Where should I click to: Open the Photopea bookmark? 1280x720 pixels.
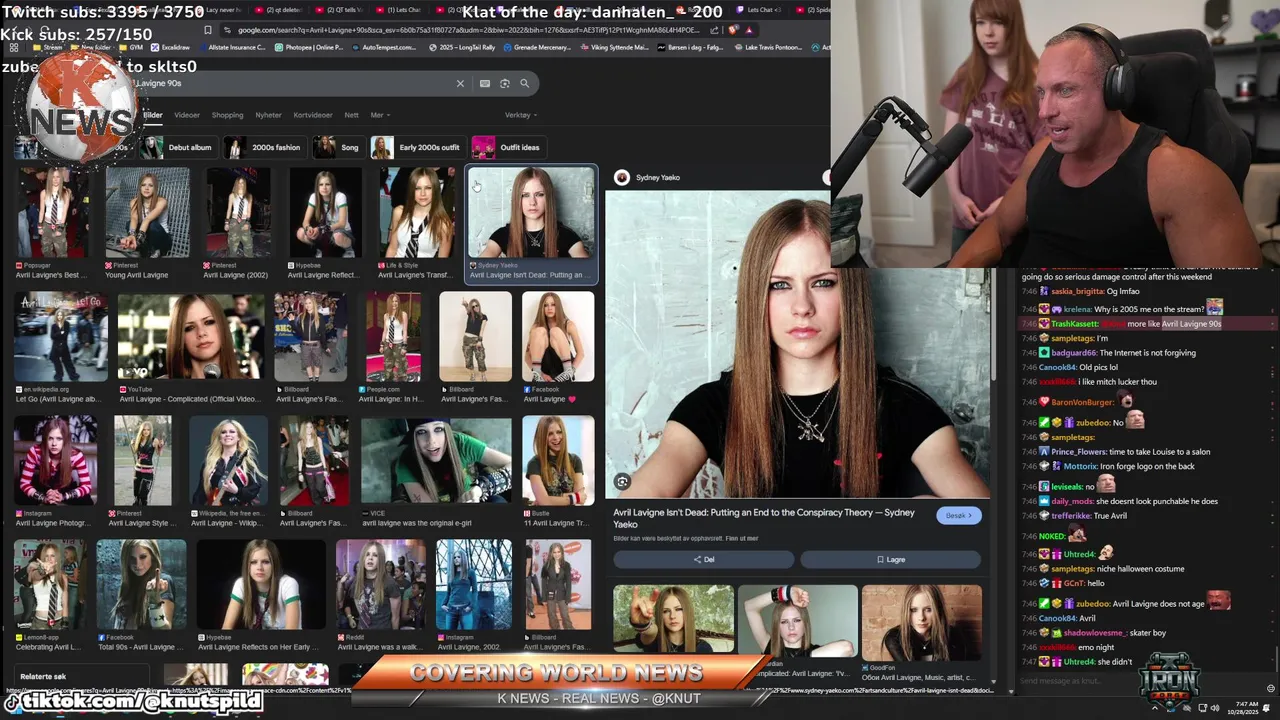coord(309,47)
